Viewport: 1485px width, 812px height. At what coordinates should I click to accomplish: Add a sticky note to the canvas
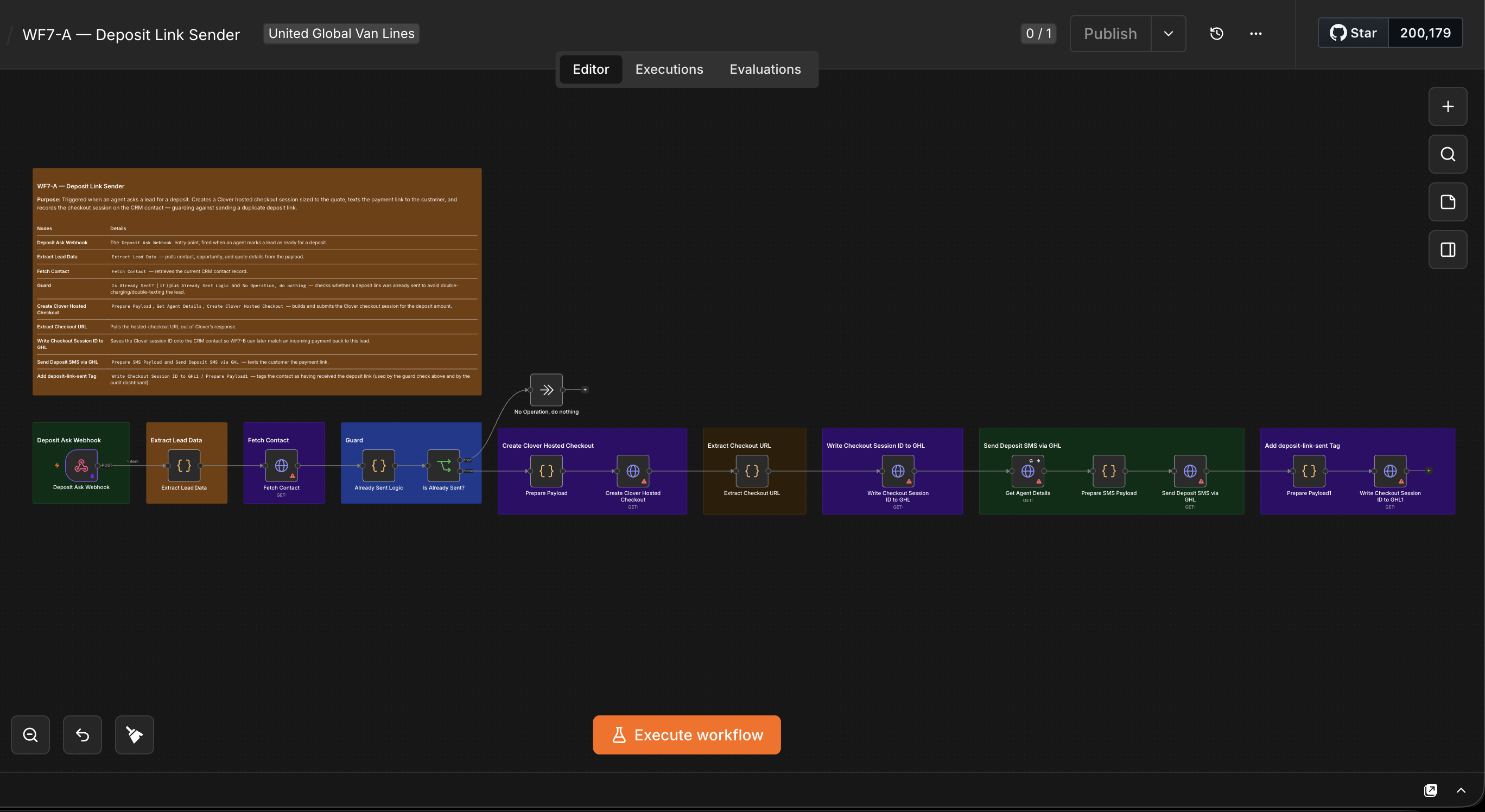(1448, 202)
